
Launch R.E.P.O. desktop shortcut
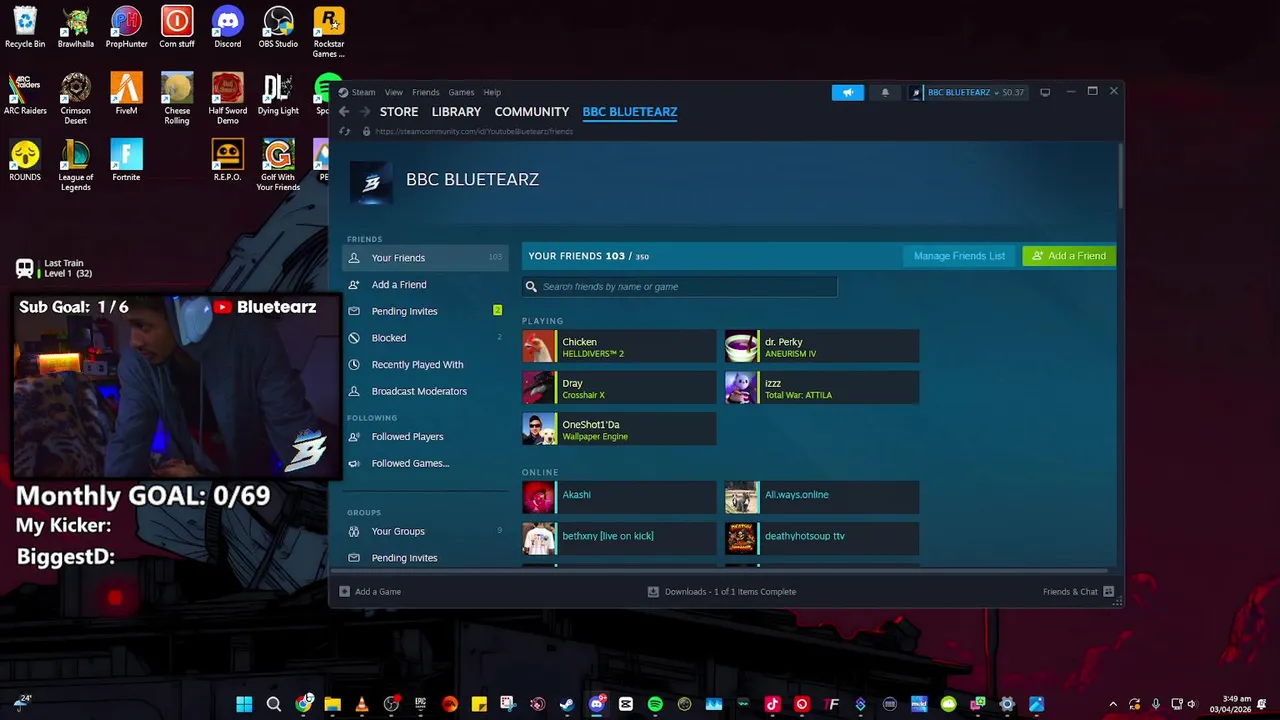pos(228,161)
